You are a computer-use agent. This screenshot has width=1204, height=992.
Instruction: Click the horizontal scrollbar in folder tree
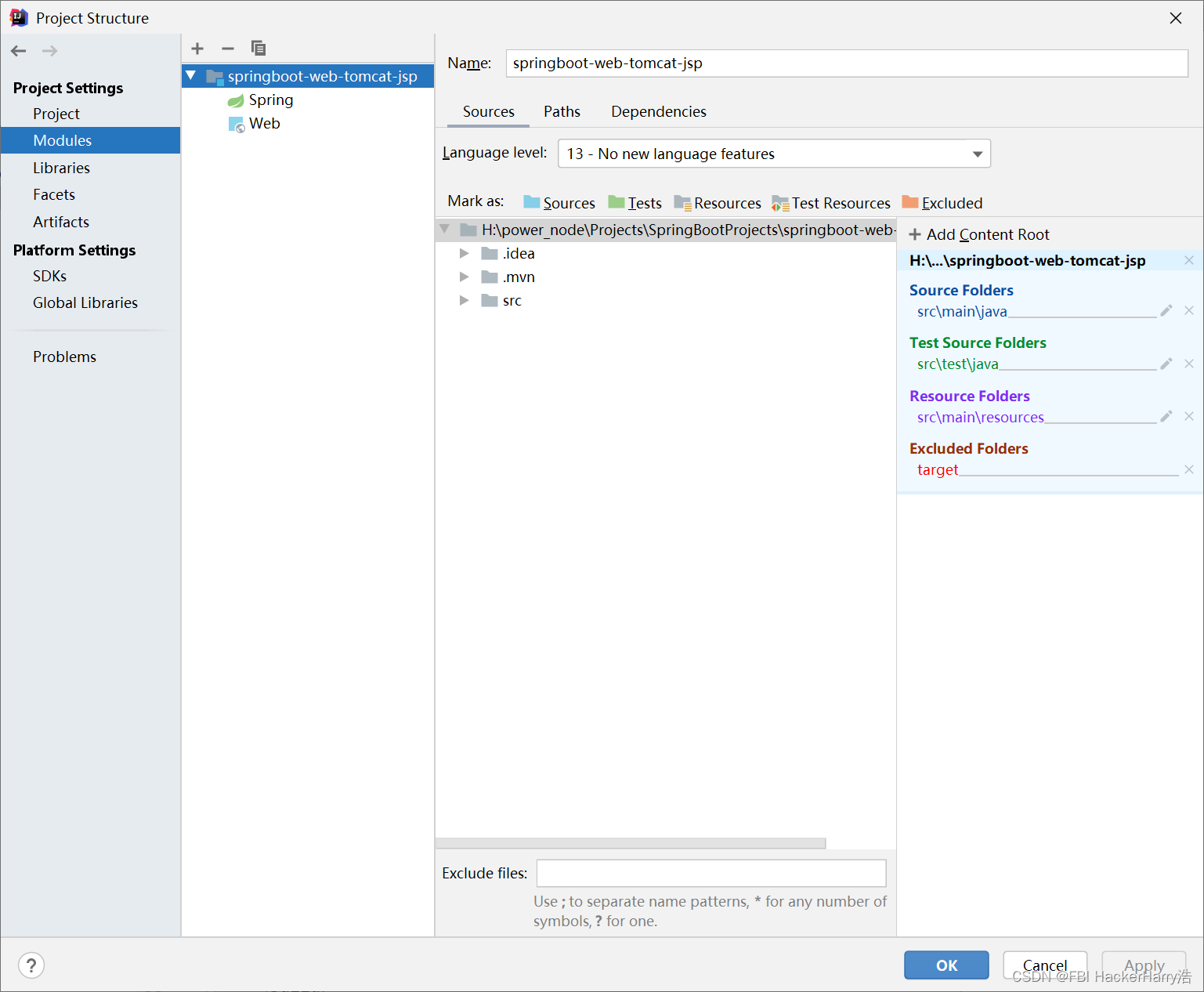pos(631,843)
